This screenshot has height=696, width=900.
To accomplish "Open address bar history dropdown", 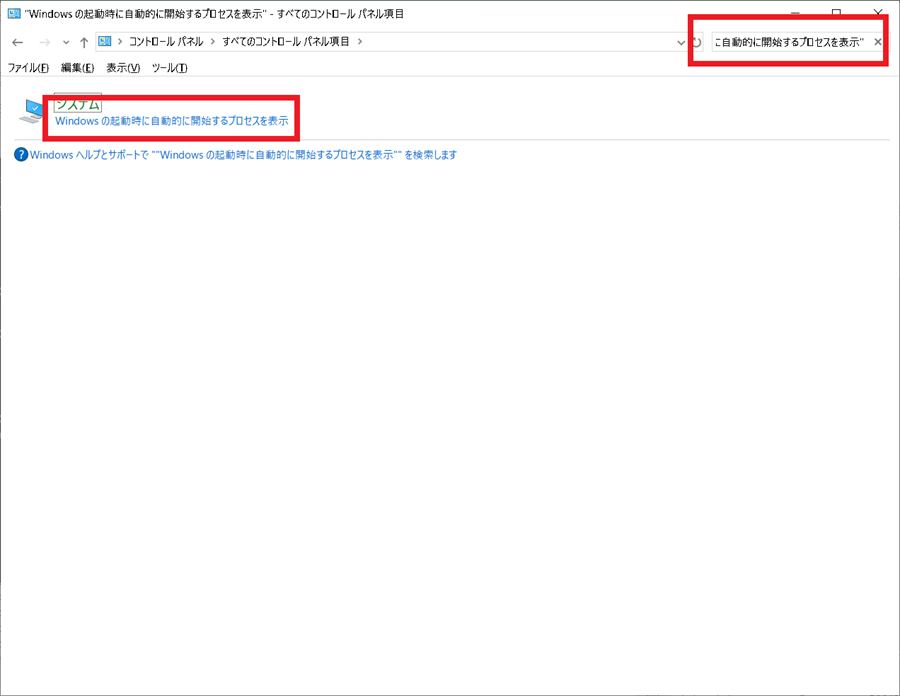I will 681,42.
